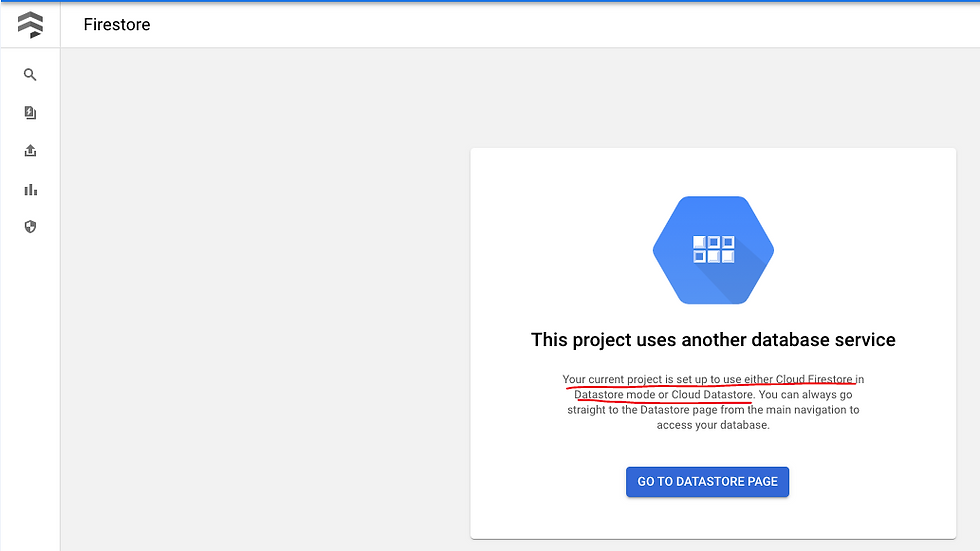The height and width of the screenshot is (551, 980).
Task: Click the blue hexagon Datastore icon
Action: pos(713,250)
